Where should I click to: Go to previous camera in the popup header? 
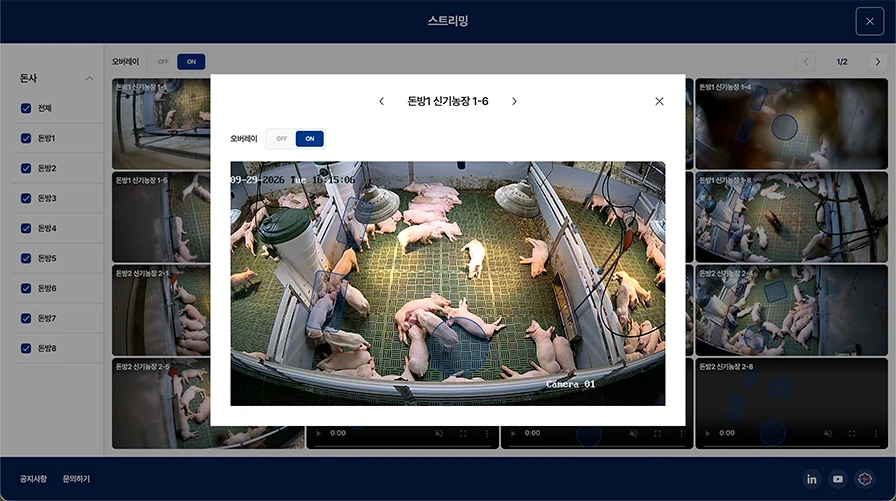point(382,101)
